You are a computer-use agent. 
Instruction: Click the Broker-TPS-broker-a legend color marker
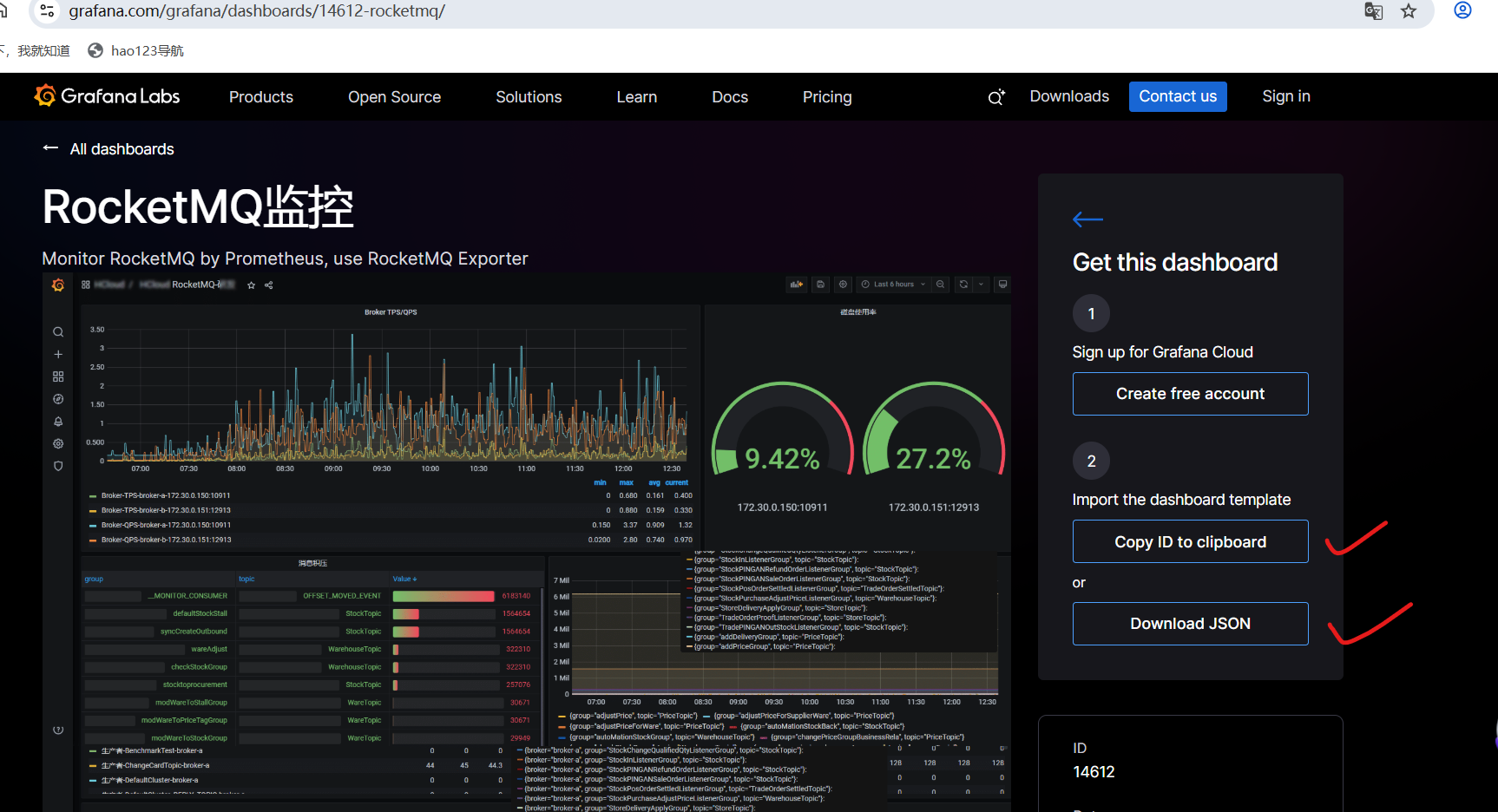(x=93, y=495)
